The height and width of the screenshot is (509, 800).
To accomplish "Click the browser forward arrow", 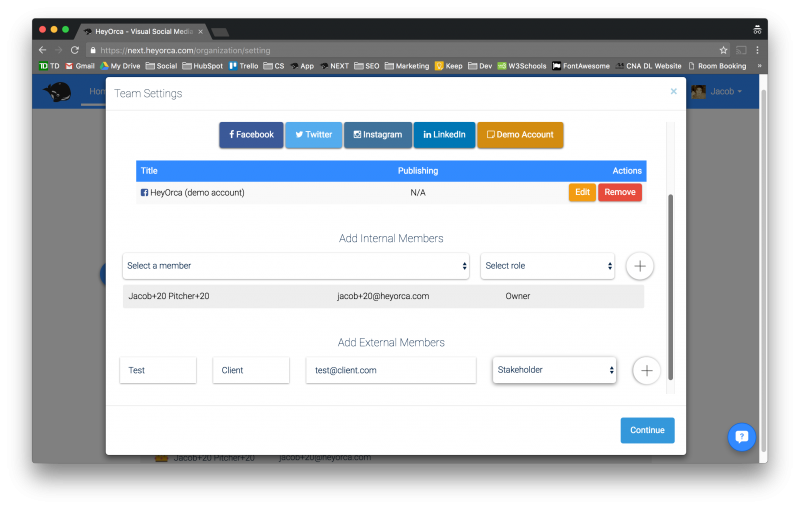I will point(59,50).
